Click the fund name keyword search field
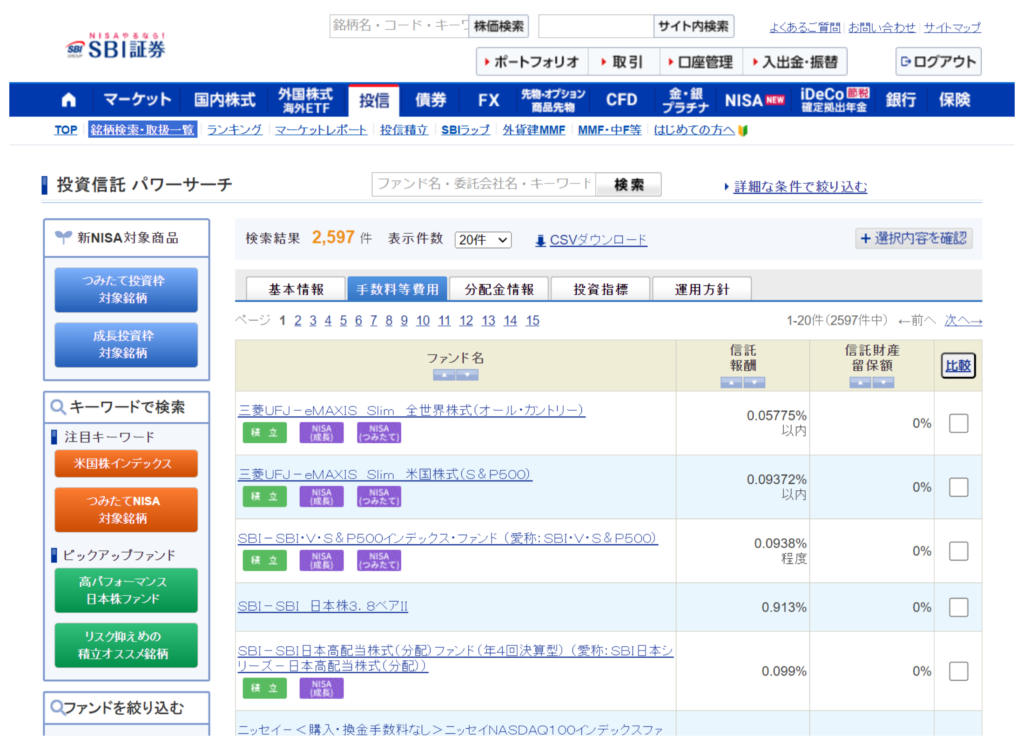 [484, 184]
